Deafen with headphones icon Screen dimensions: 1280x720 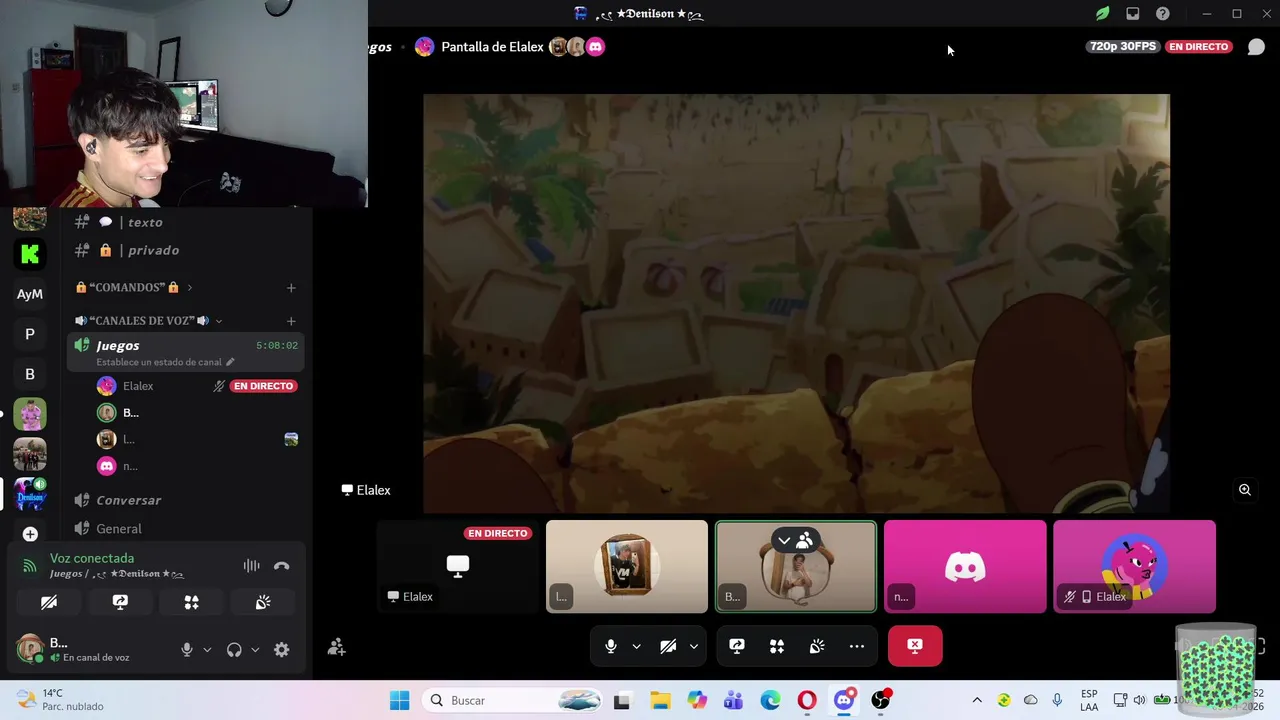[234, 649]
